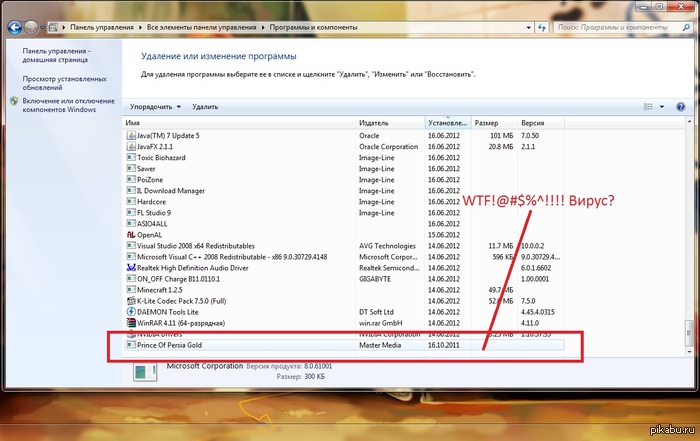The width and height of the screenshot is (700, 441).
Task: Sort by the Размер column header
Action: 494,122
